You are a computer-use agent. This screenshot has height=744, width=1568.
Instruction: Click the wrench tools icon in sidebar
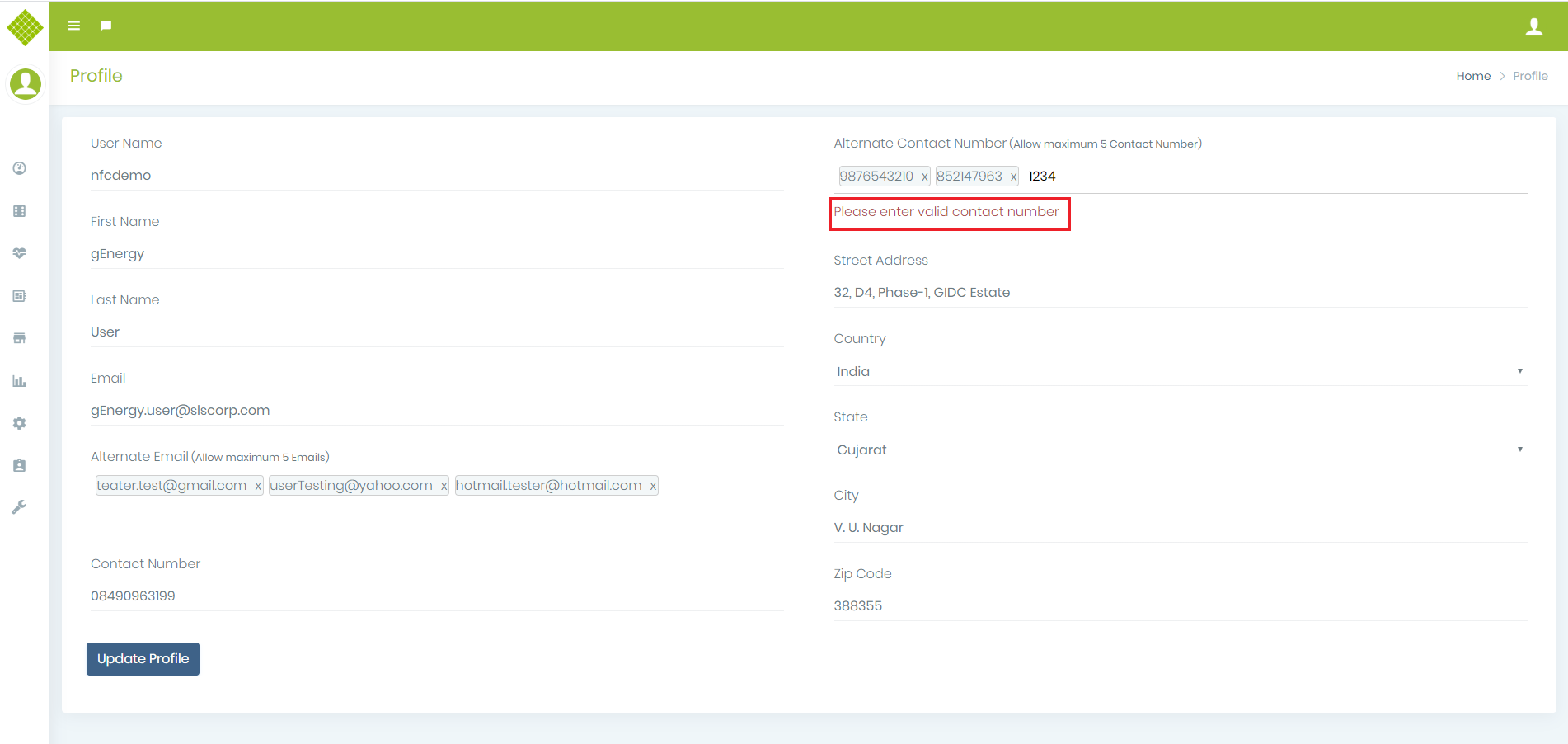(x=20, y=507)
